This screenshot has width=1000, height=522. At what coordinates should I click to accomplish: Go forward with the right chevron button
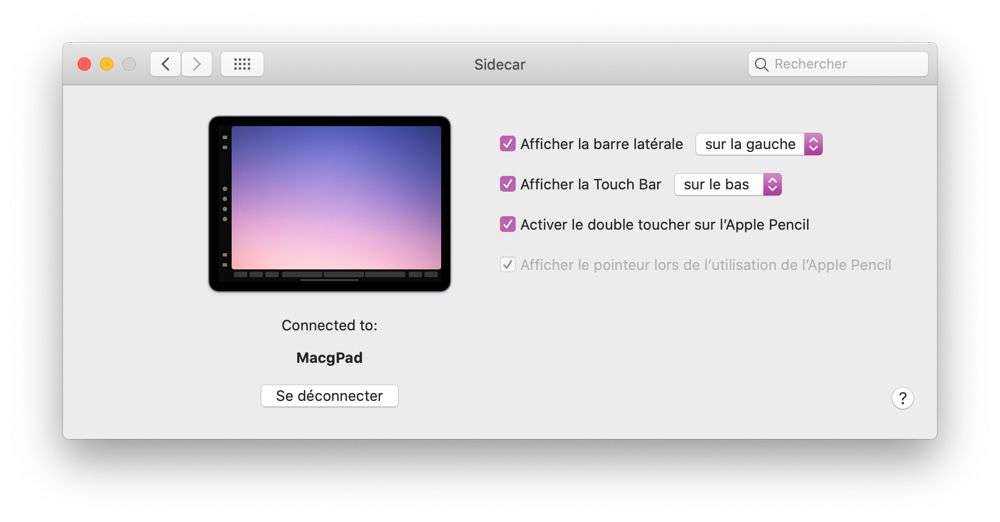[x=196, y=64]
